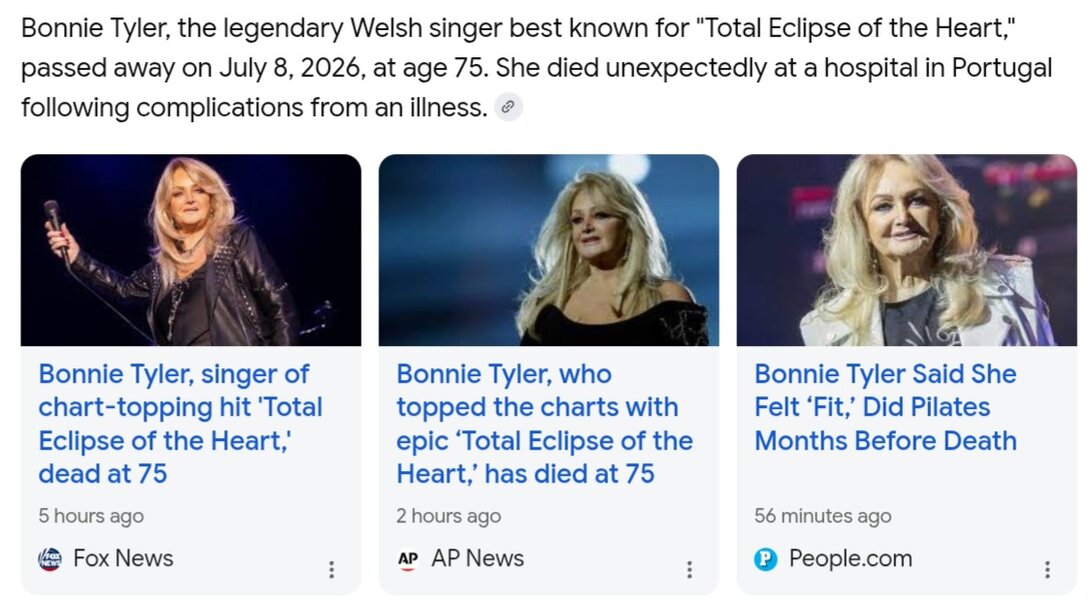Click the People.com article thumbnail image

pos(907,250)
